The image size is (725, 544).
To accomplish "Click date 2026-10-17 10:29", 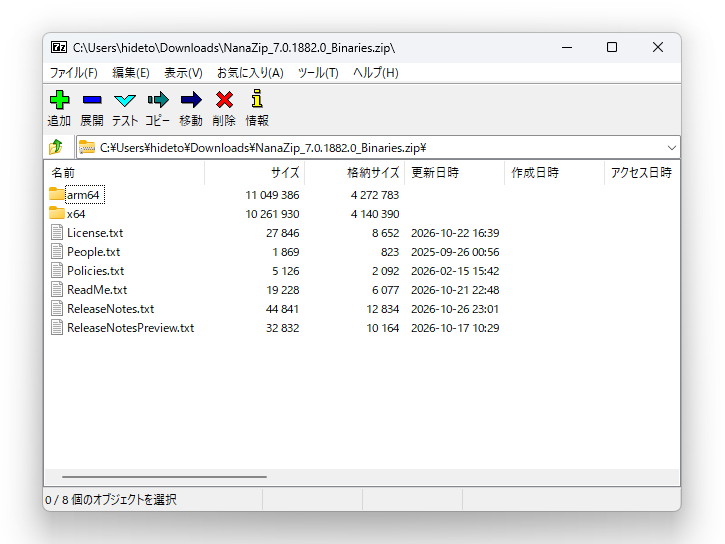I will click(x=455, y=328).
